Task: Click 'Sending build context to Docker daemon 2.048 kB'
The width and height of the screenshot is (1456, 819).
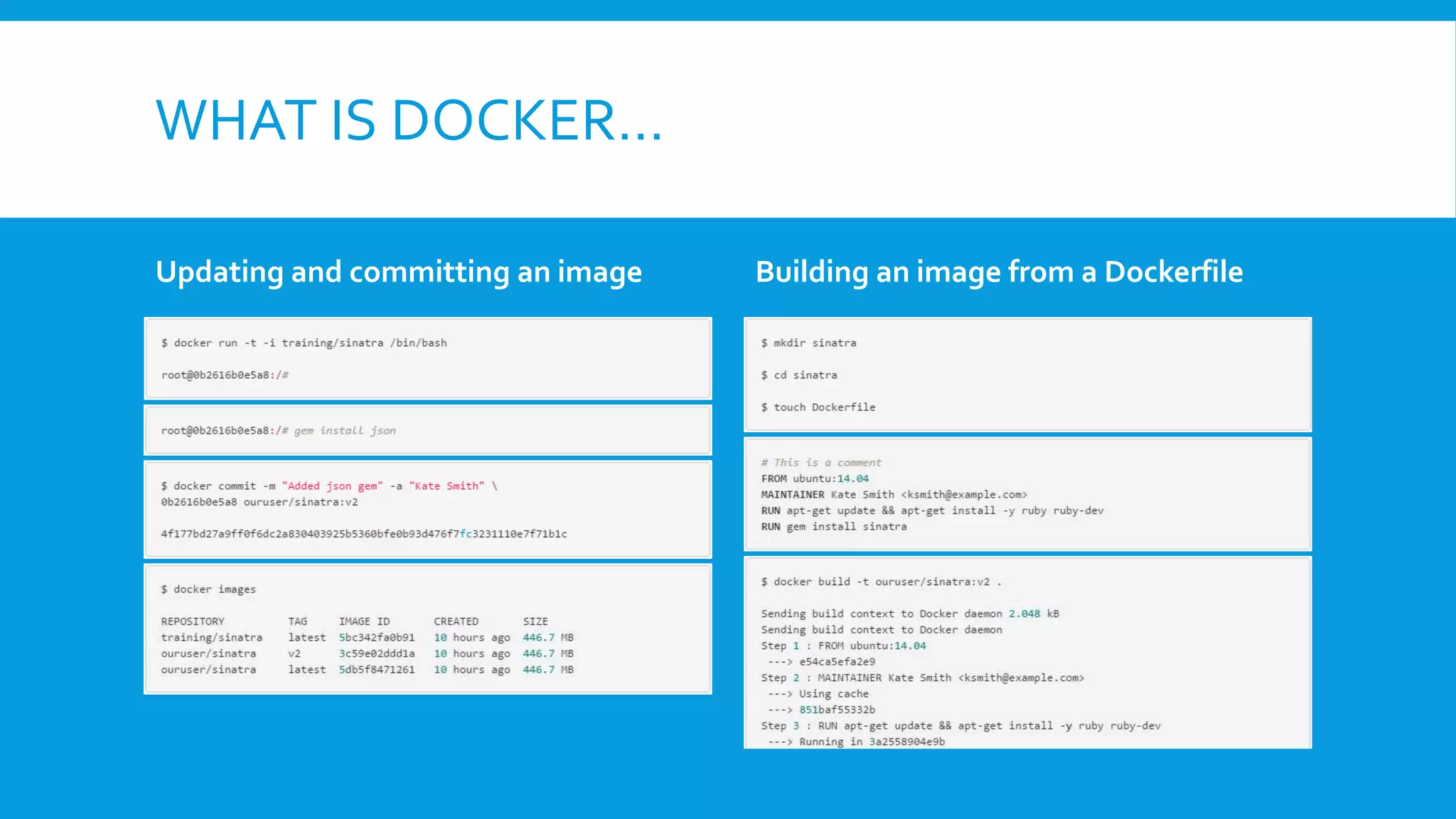Action: point(910,614)
